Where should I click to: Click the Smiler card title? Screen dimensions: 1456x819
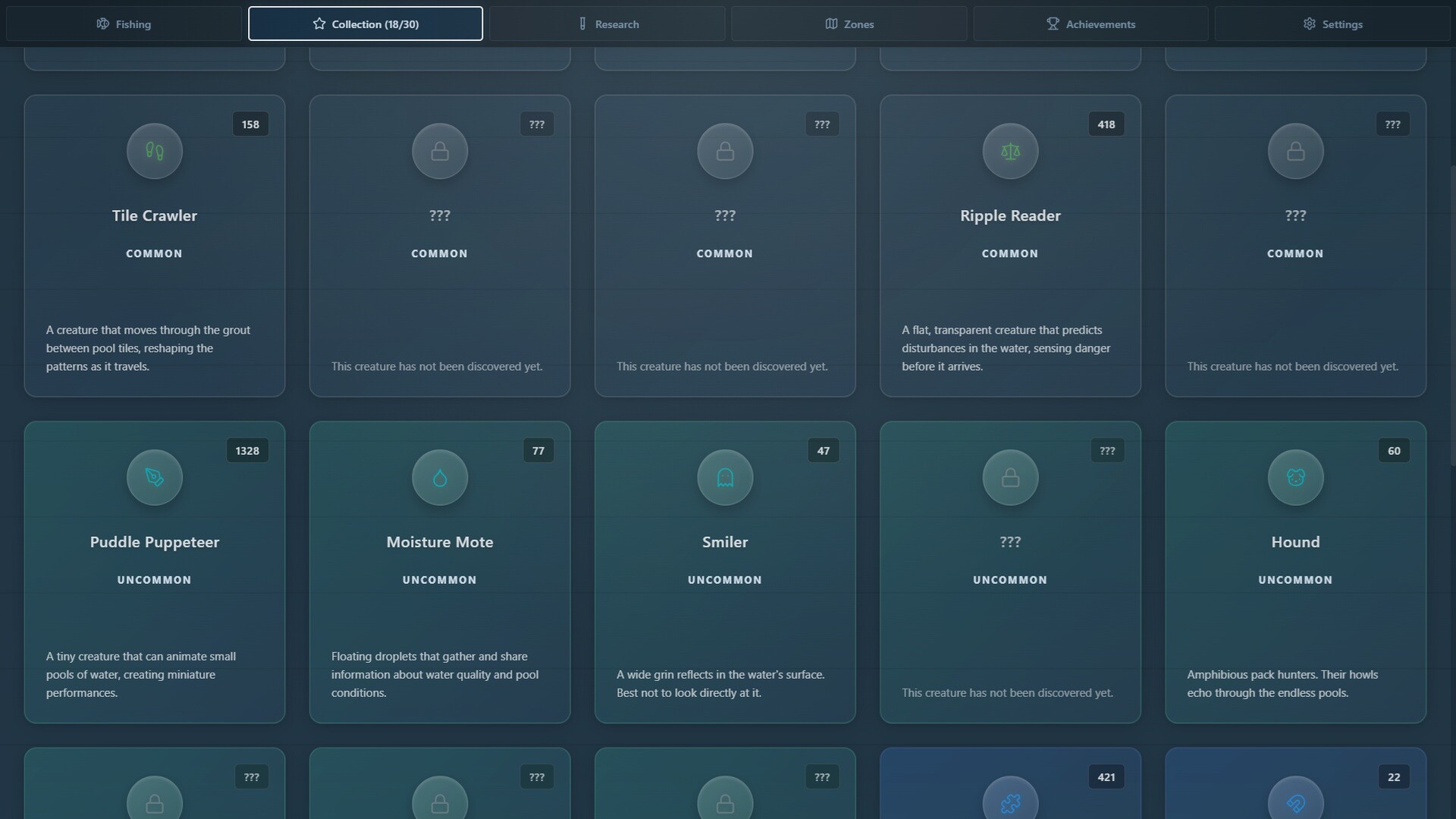(x=725, y=541)
